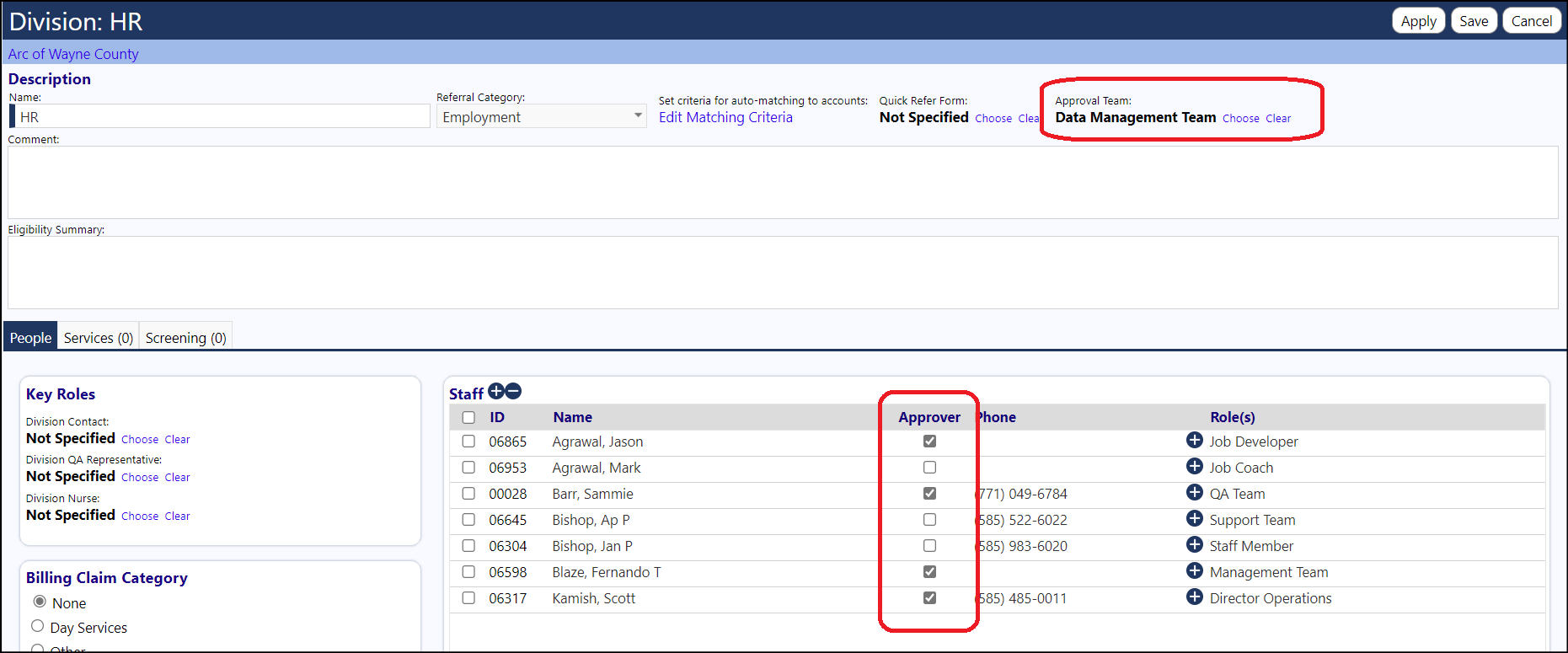
Task: Click into the Eligibility Summary text area
Action: tap(783, 273)
